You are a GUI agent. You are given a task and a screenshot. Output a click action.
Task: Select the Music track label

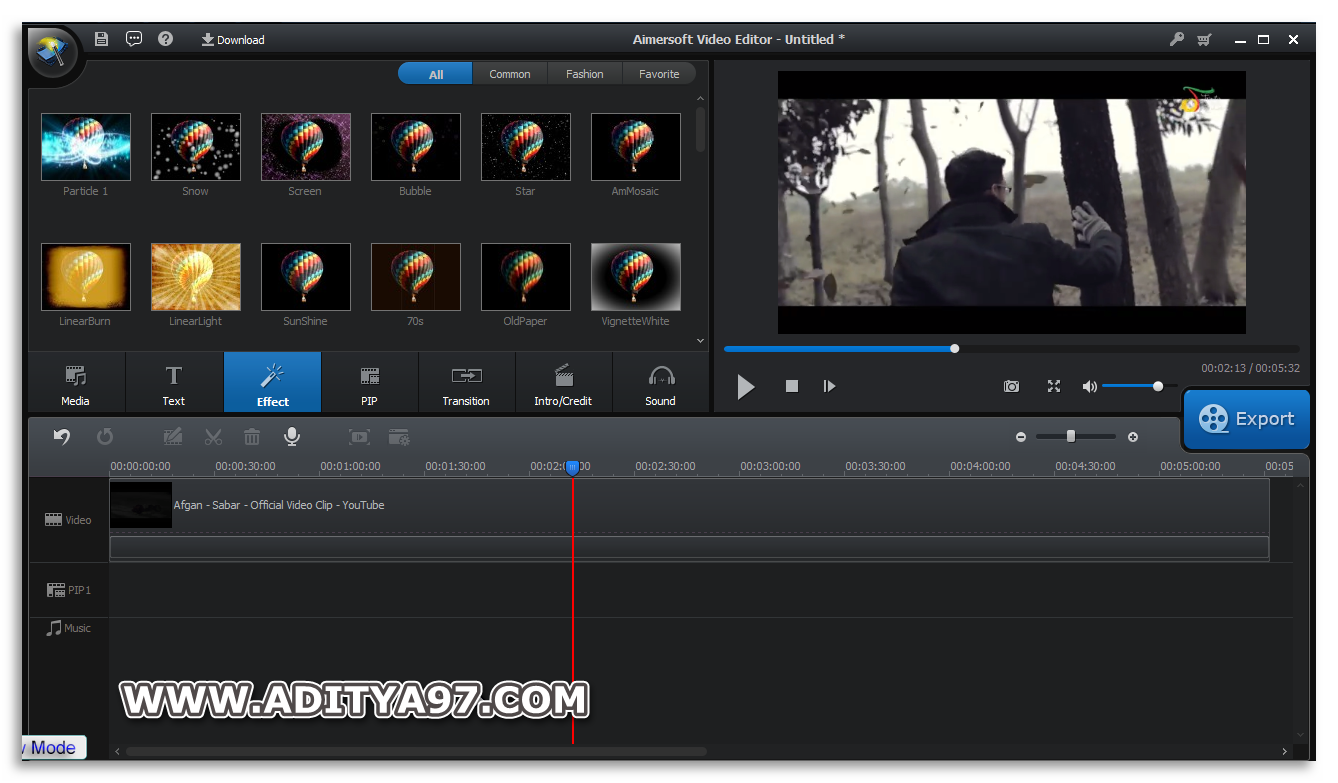pos(69,628)
